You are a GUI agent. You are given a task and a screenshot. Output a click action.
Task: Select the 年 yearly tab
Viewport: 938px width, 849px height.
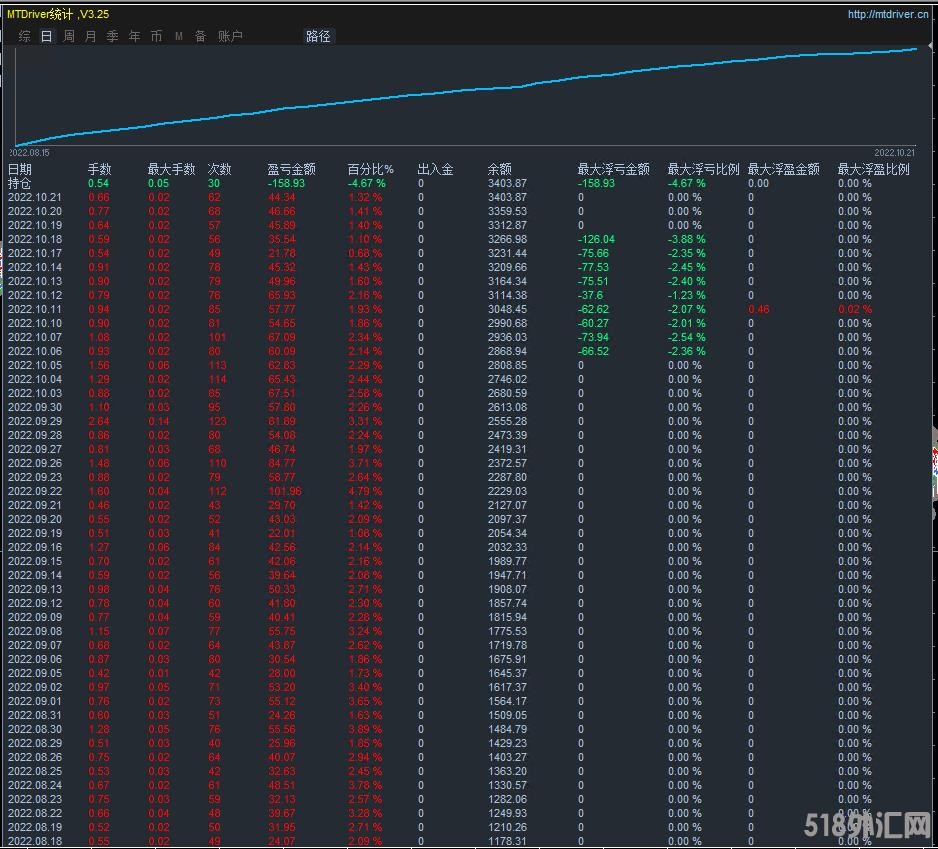tap(135, 36)
